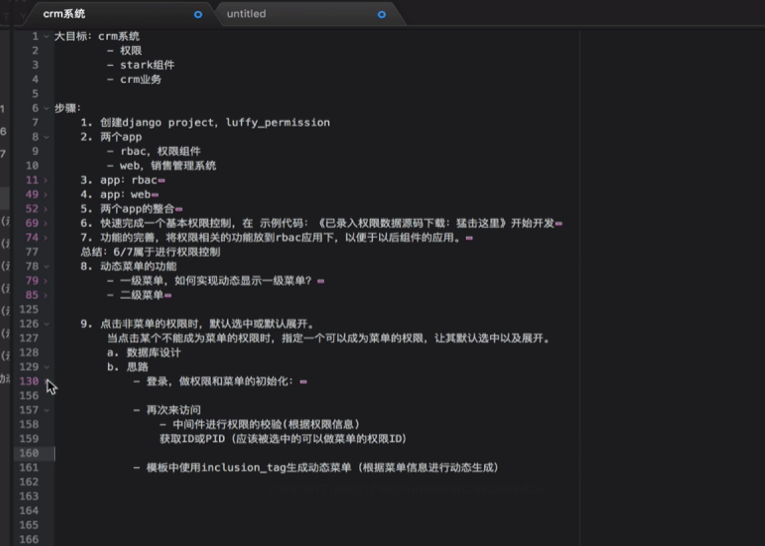Click the '- crm业务' line
Viewport: 765px width, 546px height.
[x=134, y=80]
